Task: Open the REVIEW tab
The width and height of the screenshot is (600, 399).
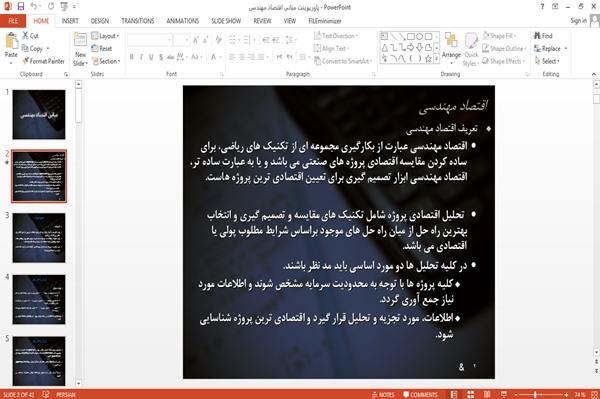Action: coord(262,21)
